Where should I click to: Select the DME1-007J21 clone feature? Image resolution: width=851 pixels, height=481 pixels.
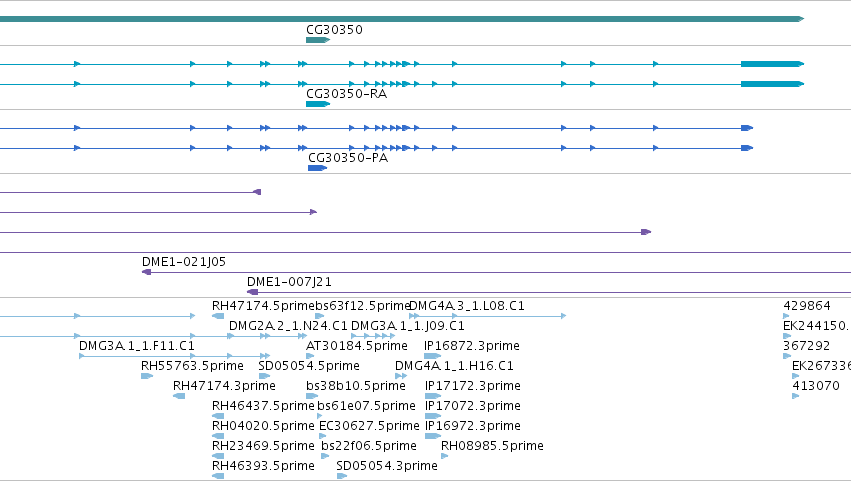(549, 292)
